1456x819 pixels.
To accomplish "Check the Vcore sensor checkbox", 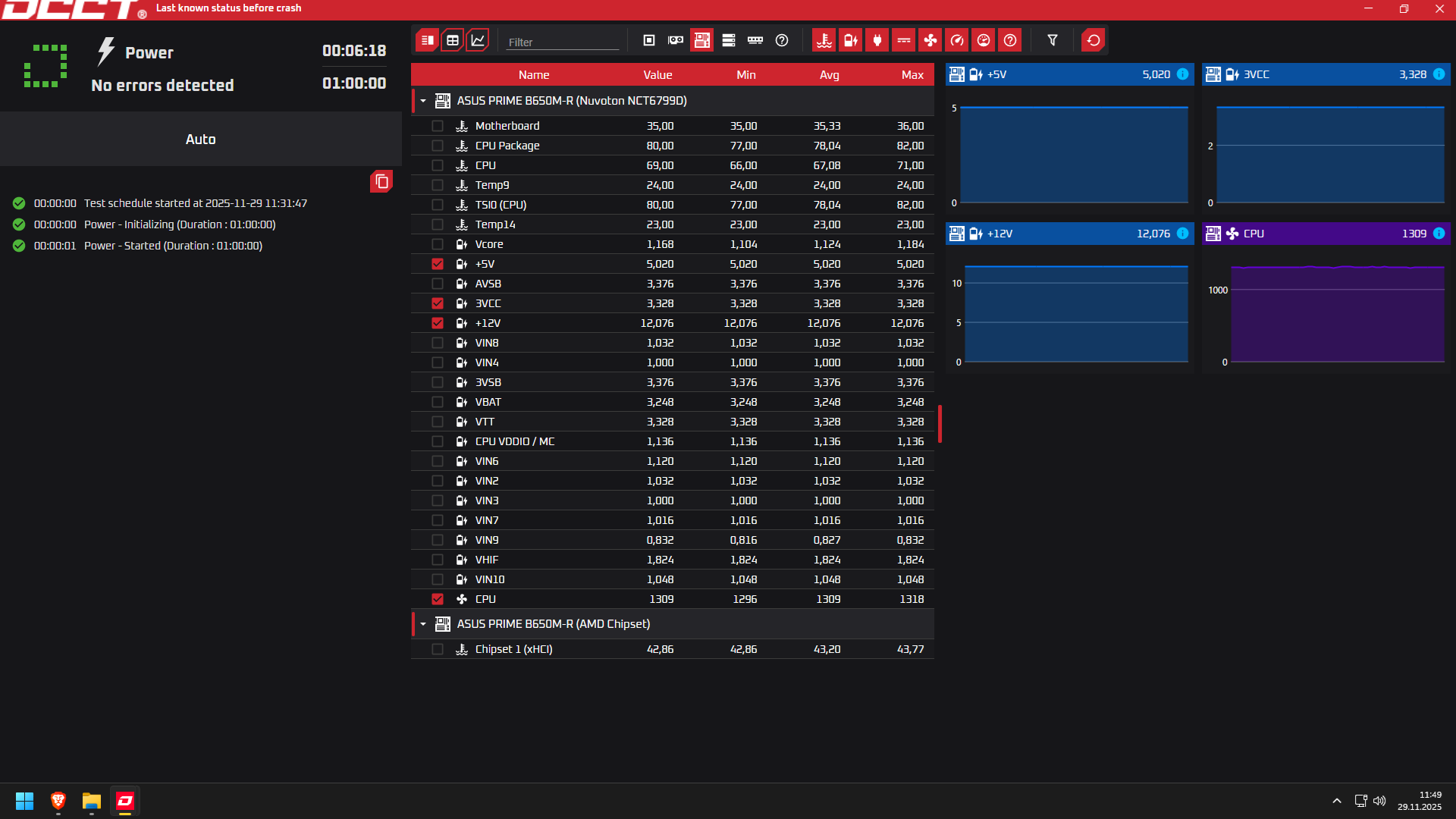I will click(438, 244).
